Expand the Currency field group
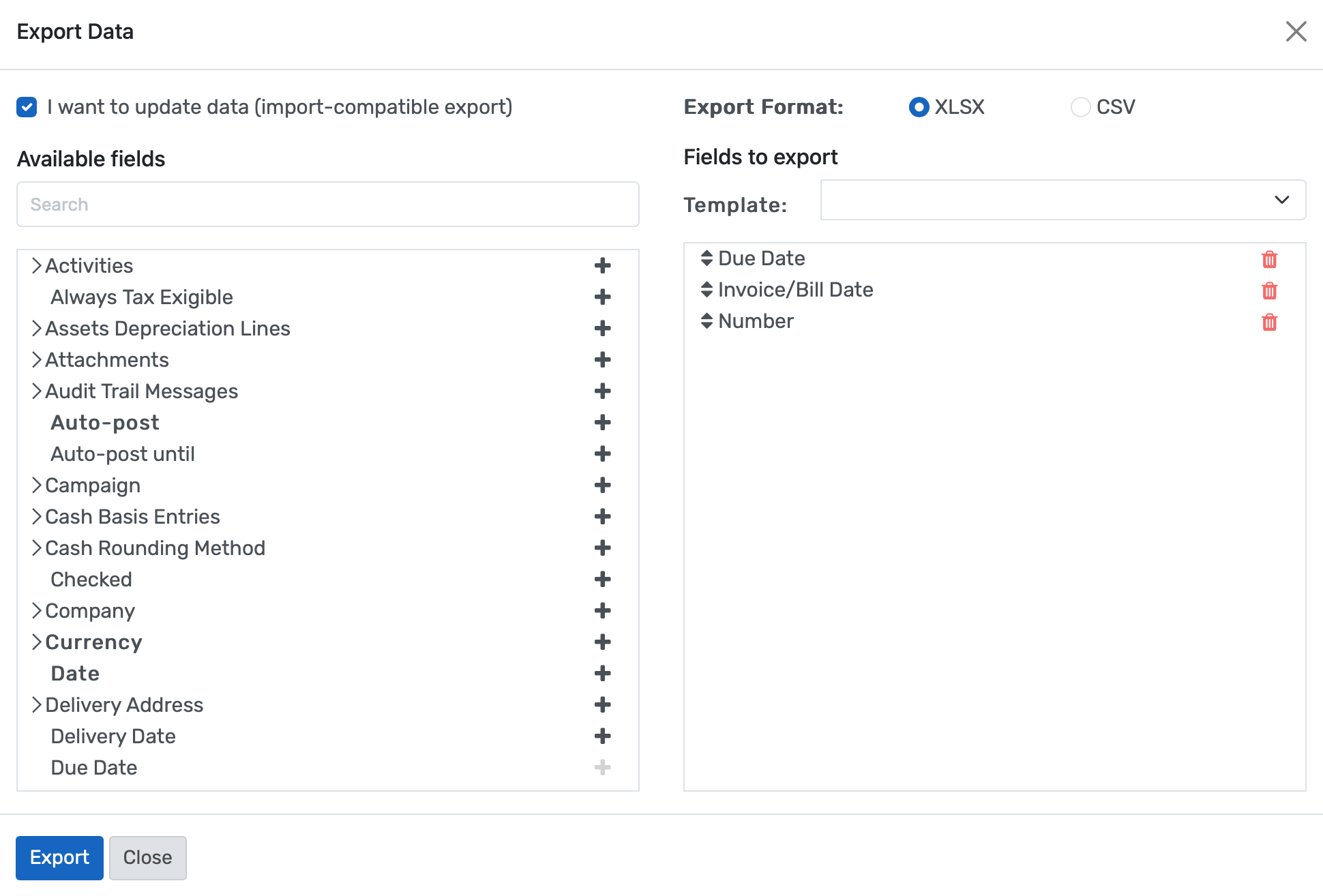 pos(37,642)
